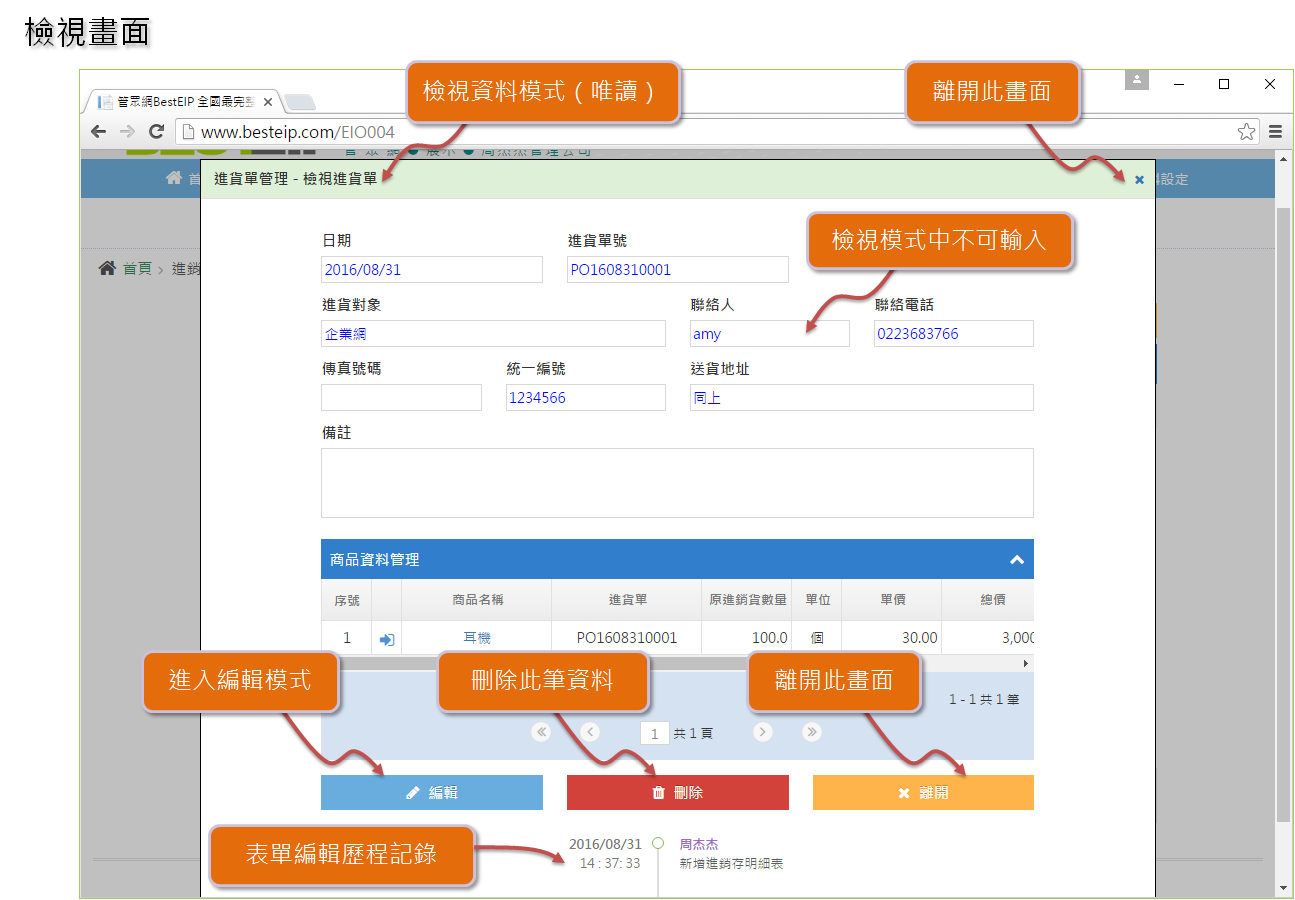Click the red 刪除 button
This screenshot has width=1295, height=900.
pyautogui.click(x=677, y=792)
